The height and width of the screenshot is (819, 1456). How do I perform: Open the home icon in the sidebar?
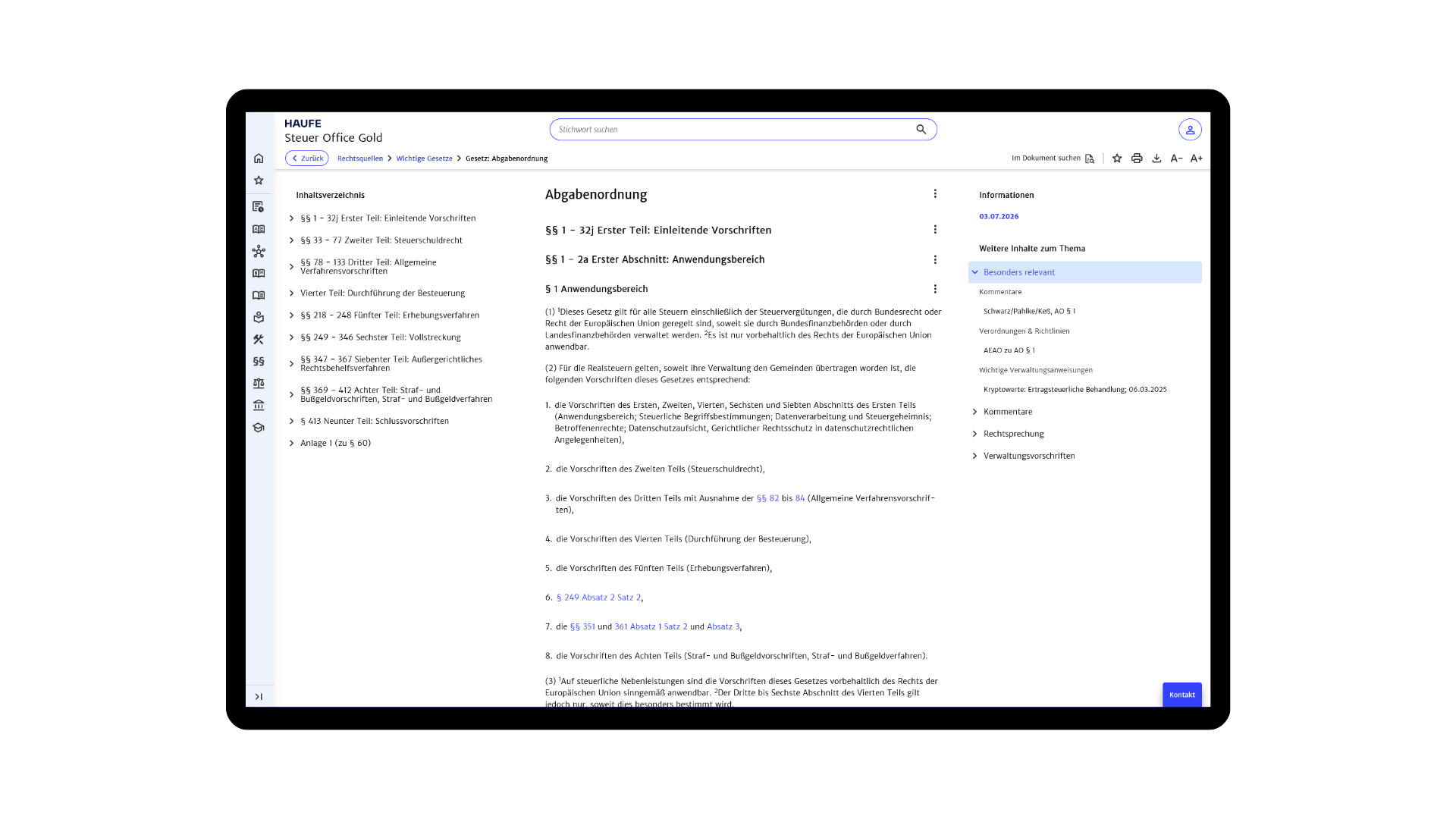click(x=259, y=158)
